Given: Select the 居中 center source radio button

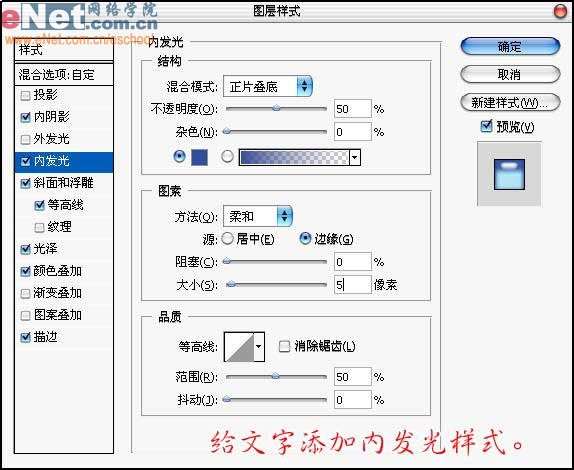Looking at the screenshot, I should (x=227, y=239).
